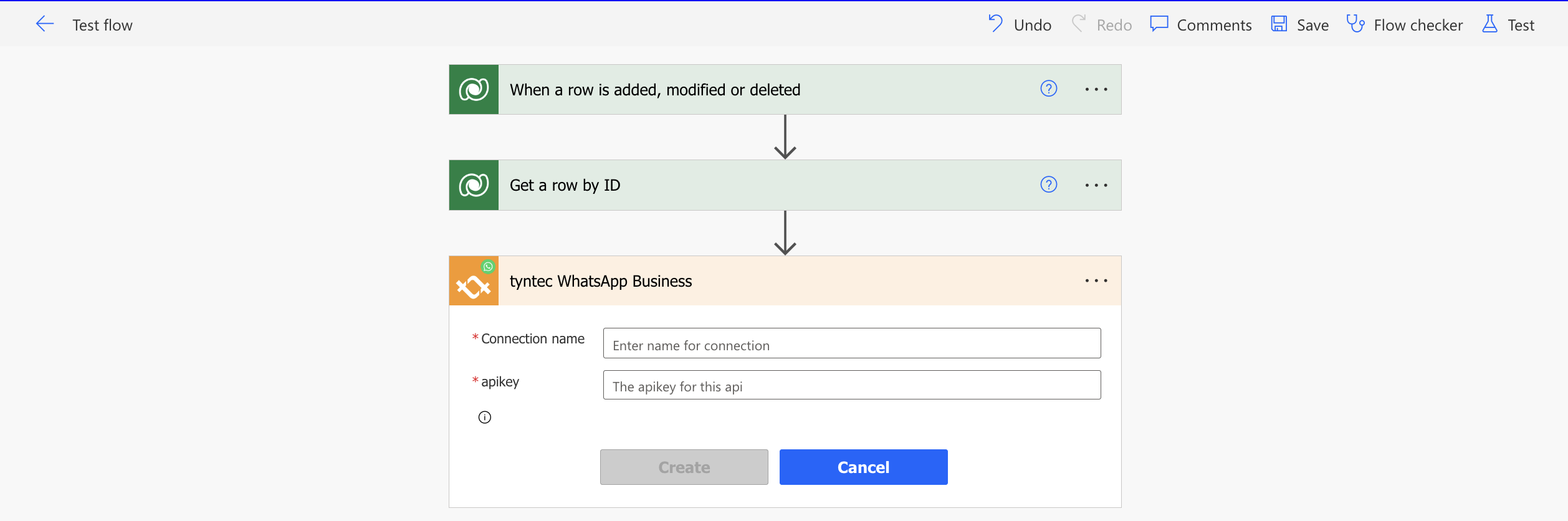Click the Create connection button

click(x=684, y=467)
